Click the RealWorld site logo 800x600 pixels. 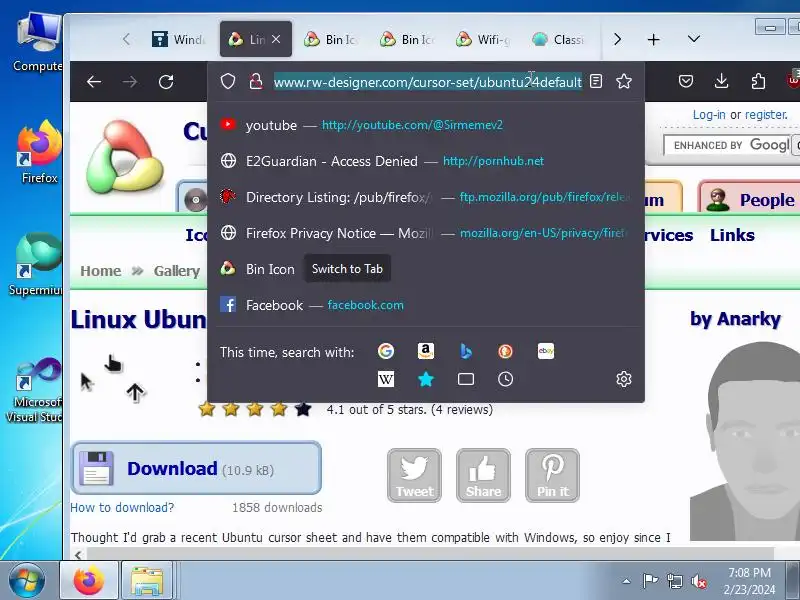(x=124, y=156)
